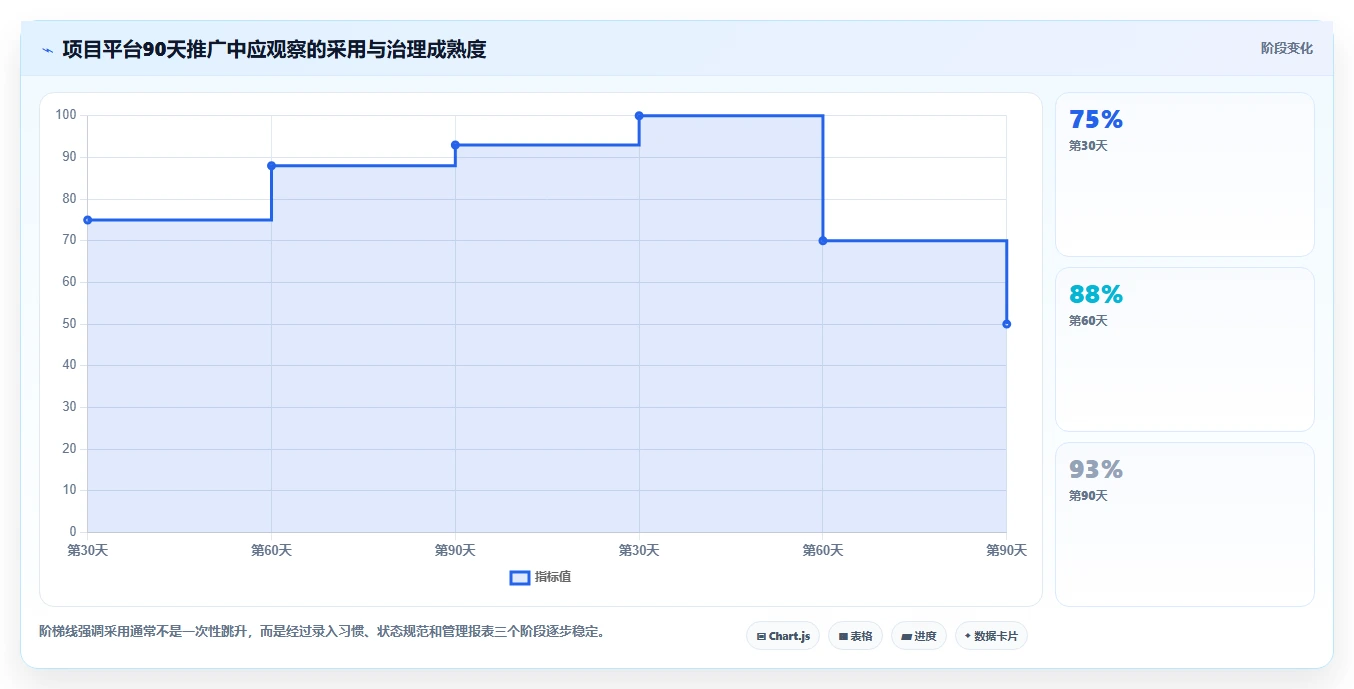Image resolution: width=1354 pixels, height=689 pixels.
Task: Click the lightning bolt icon beside the title
Action: coord(47,50)
